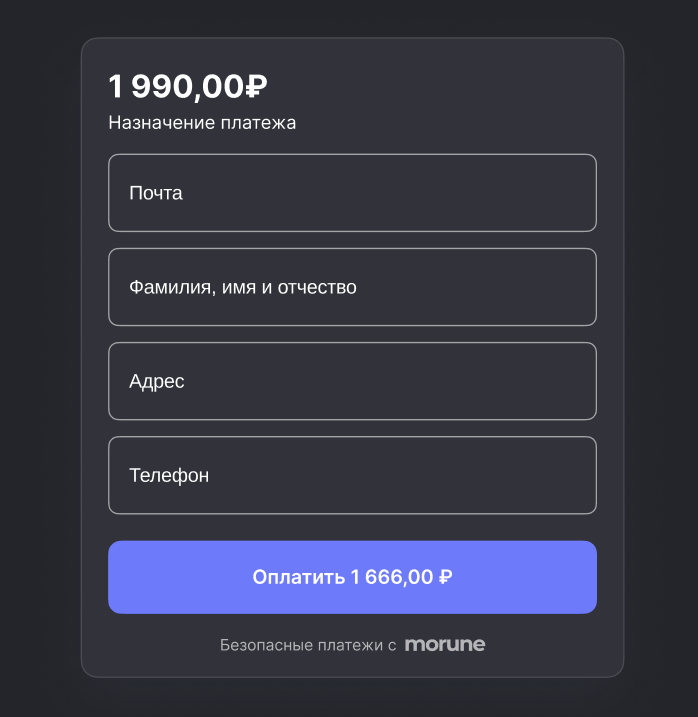Click the ₽ sign on the pay button
Screen dimensions: 698x717
click(x=446, y=577)
